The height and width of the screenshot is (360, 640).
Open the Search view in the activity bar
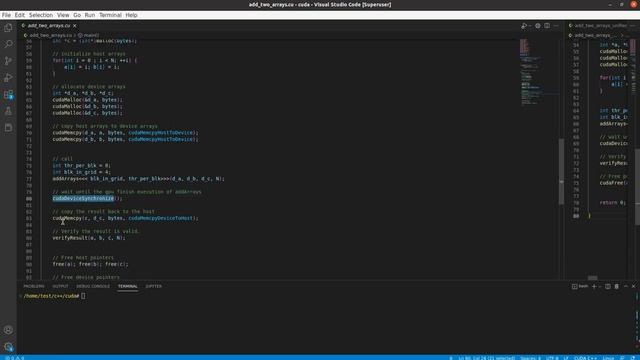(x=8, y=44)
